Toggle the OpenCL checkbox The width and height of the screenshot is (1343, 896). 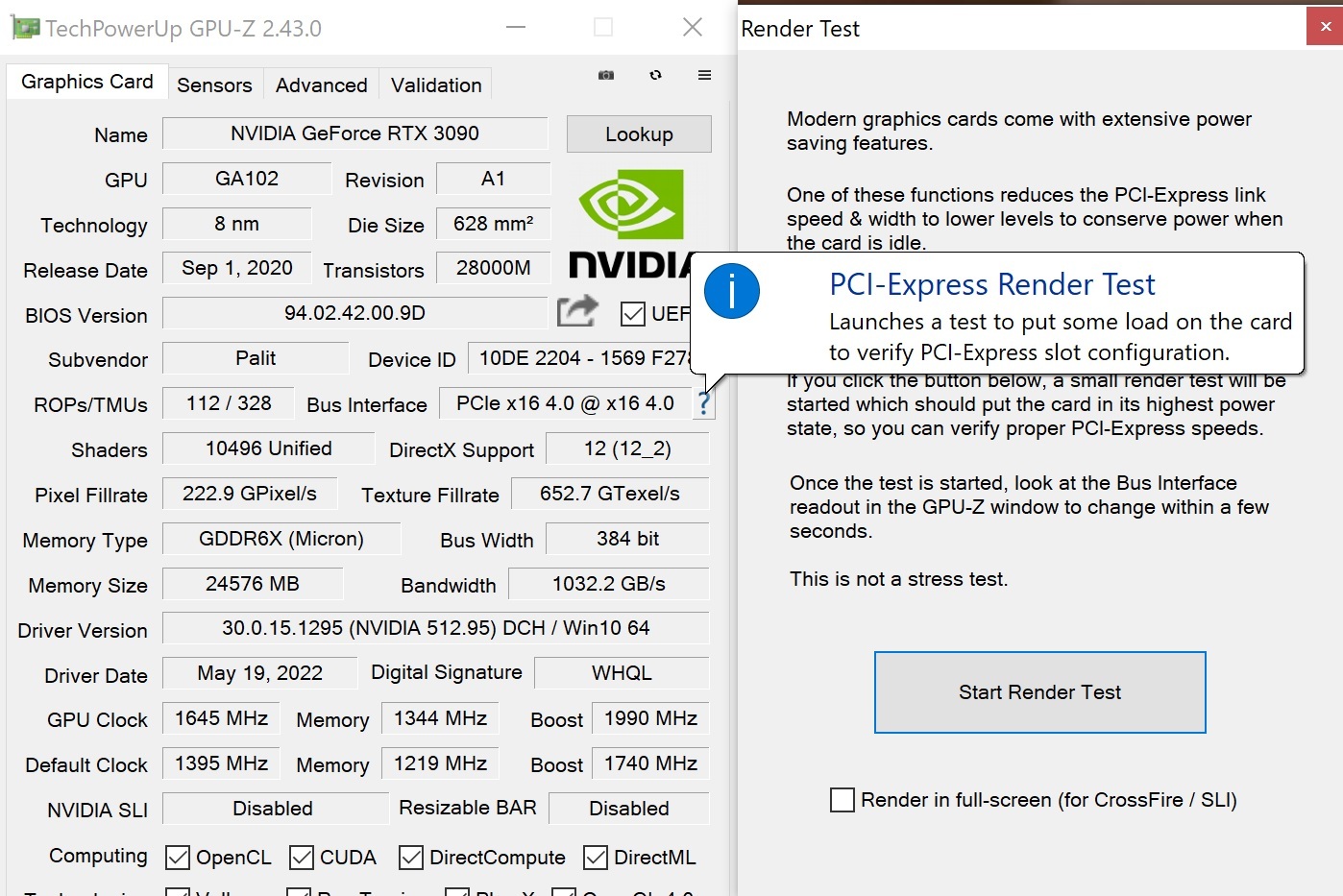coord(177,858)
